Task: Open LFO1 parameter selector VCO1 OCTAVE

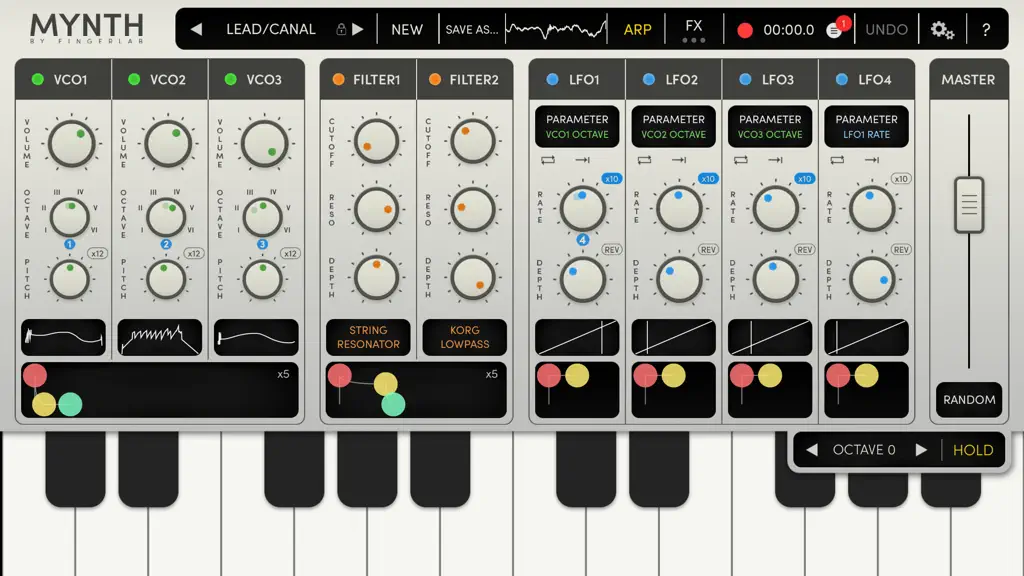Action: (x=577, y=127)
